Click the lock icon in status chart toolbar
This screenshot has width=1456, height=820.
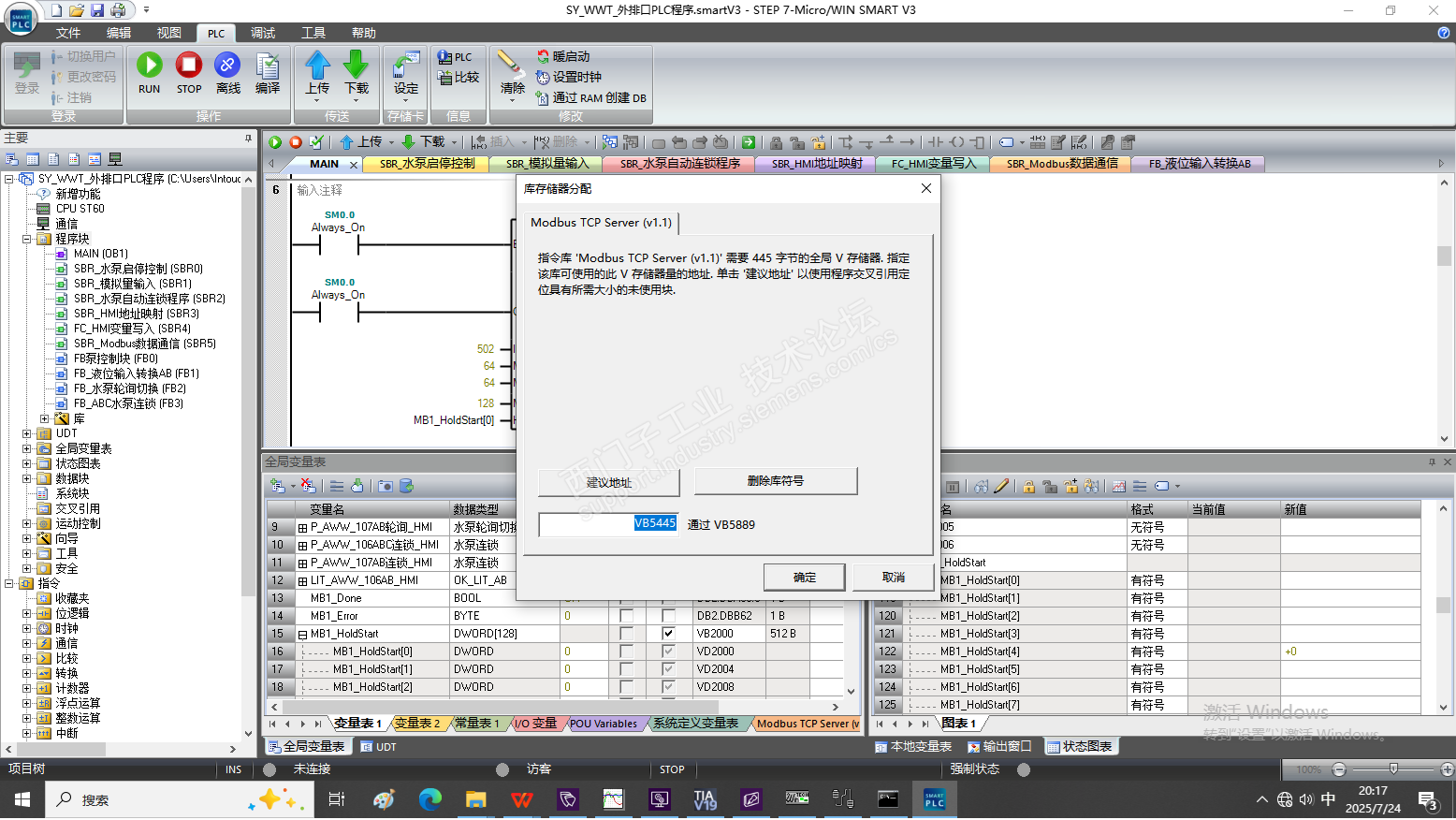(1029, 487)
